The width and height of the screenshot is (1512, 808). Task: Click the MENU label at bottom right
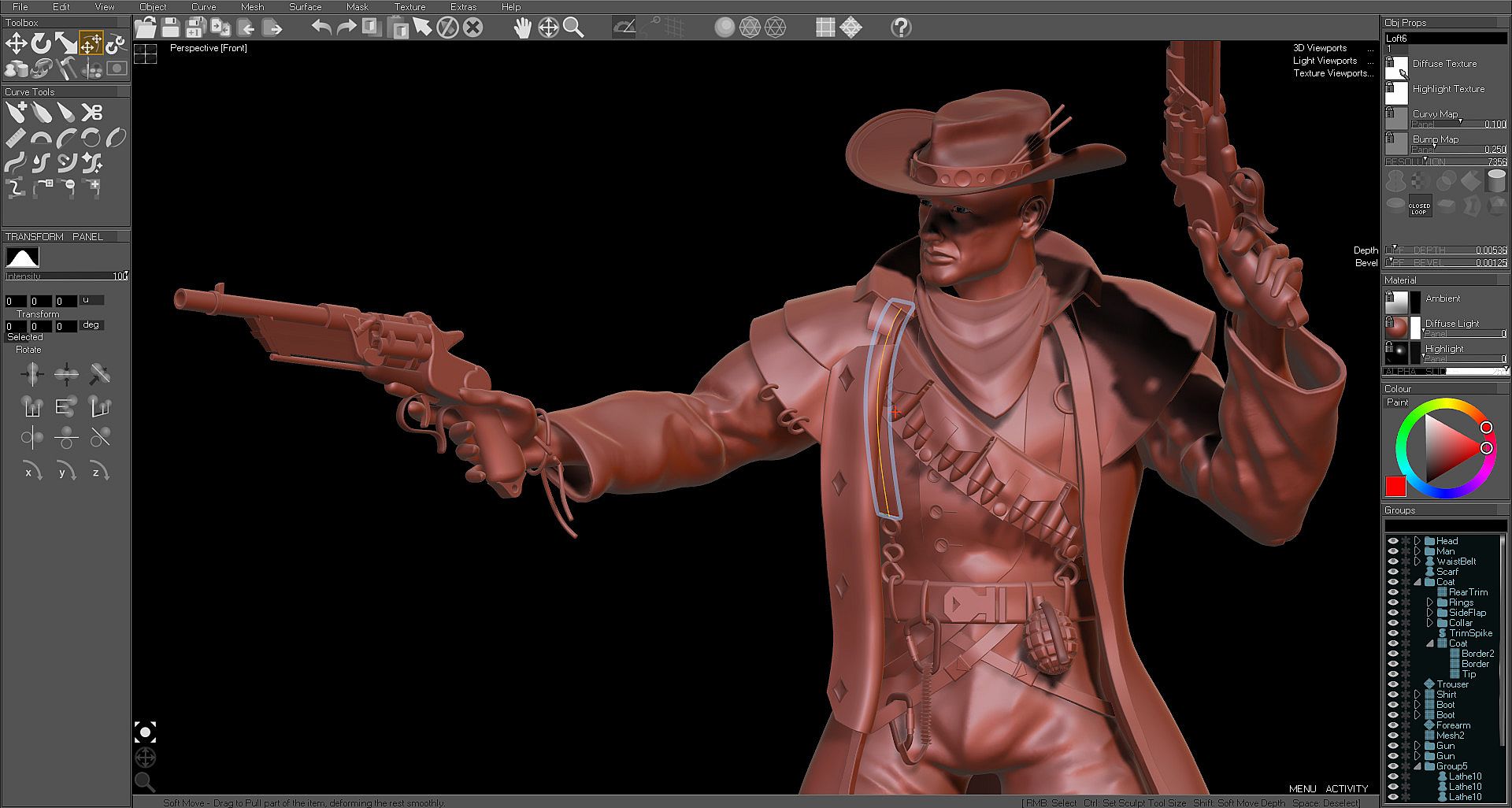pos(1303,788)
